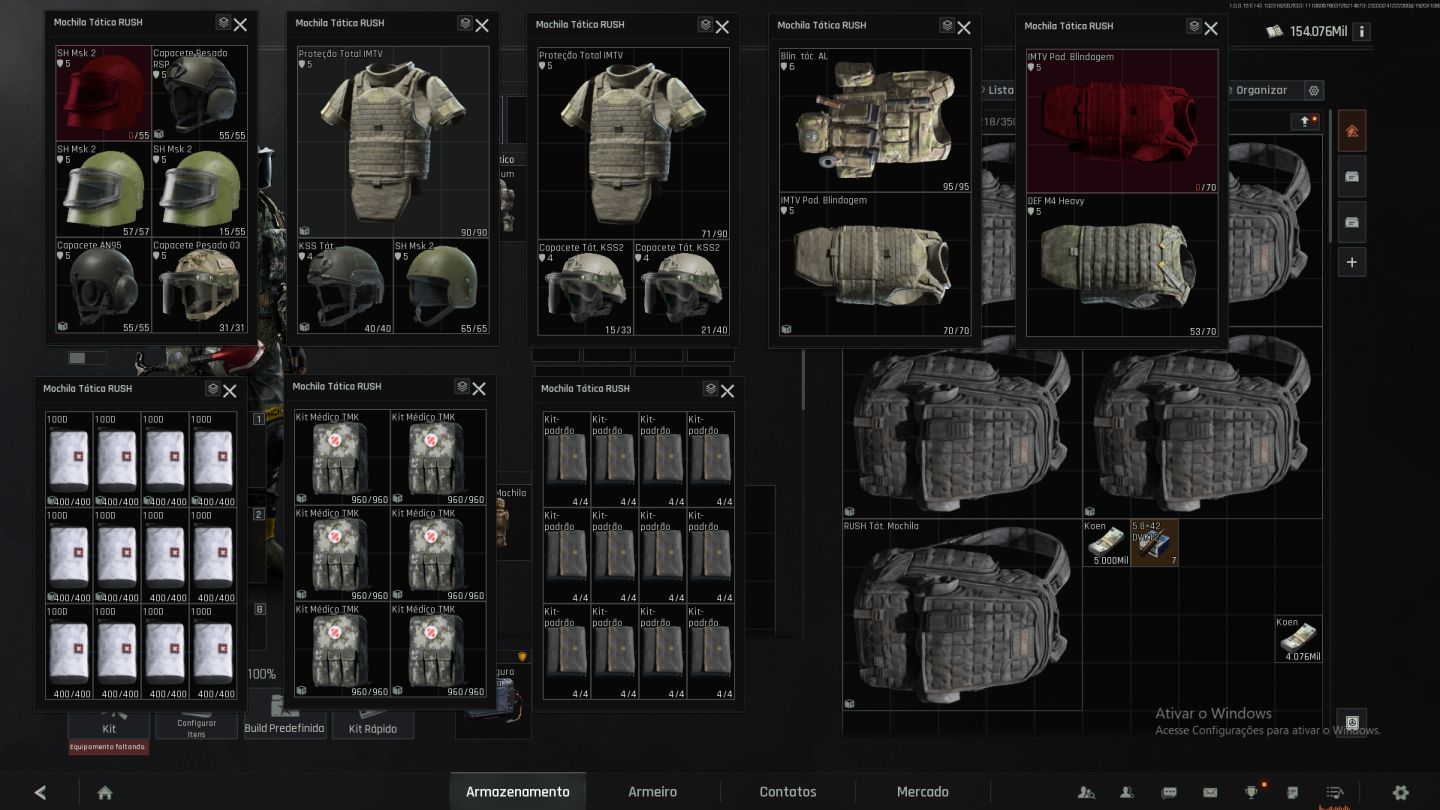Open the chat messages icon
The width and height of the screenshot is (1440, 810).
pos(1168,792)
